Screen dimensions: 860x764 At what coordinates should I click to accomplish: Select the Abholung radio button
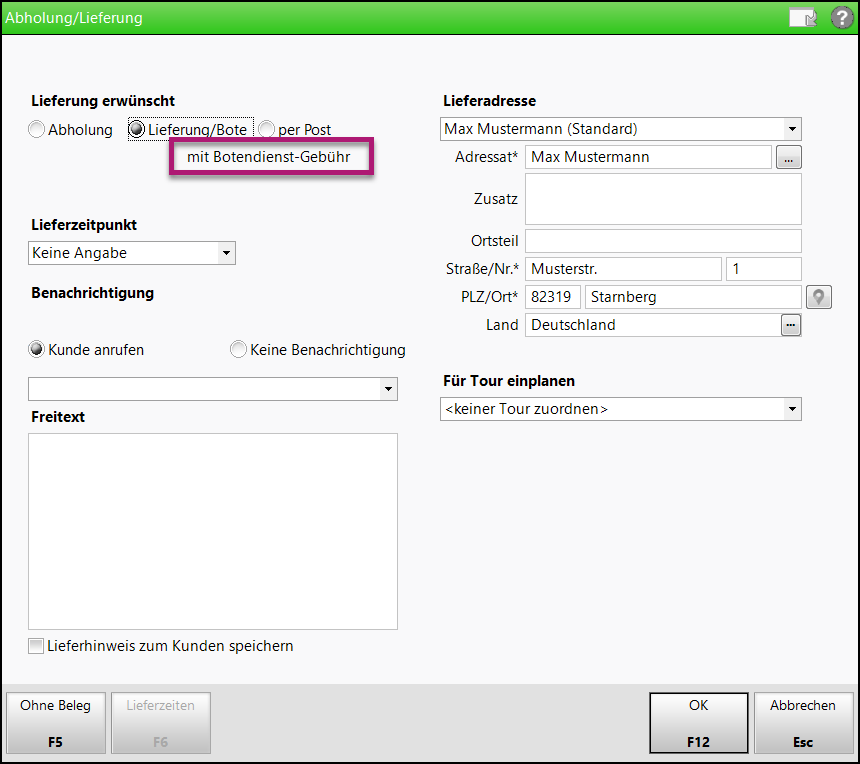click(37, 130)
